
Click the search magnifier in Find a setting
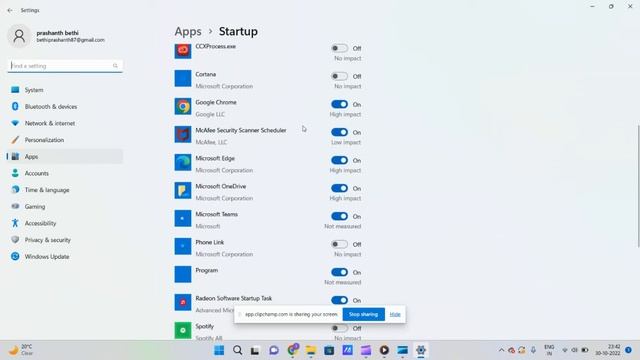116,66
